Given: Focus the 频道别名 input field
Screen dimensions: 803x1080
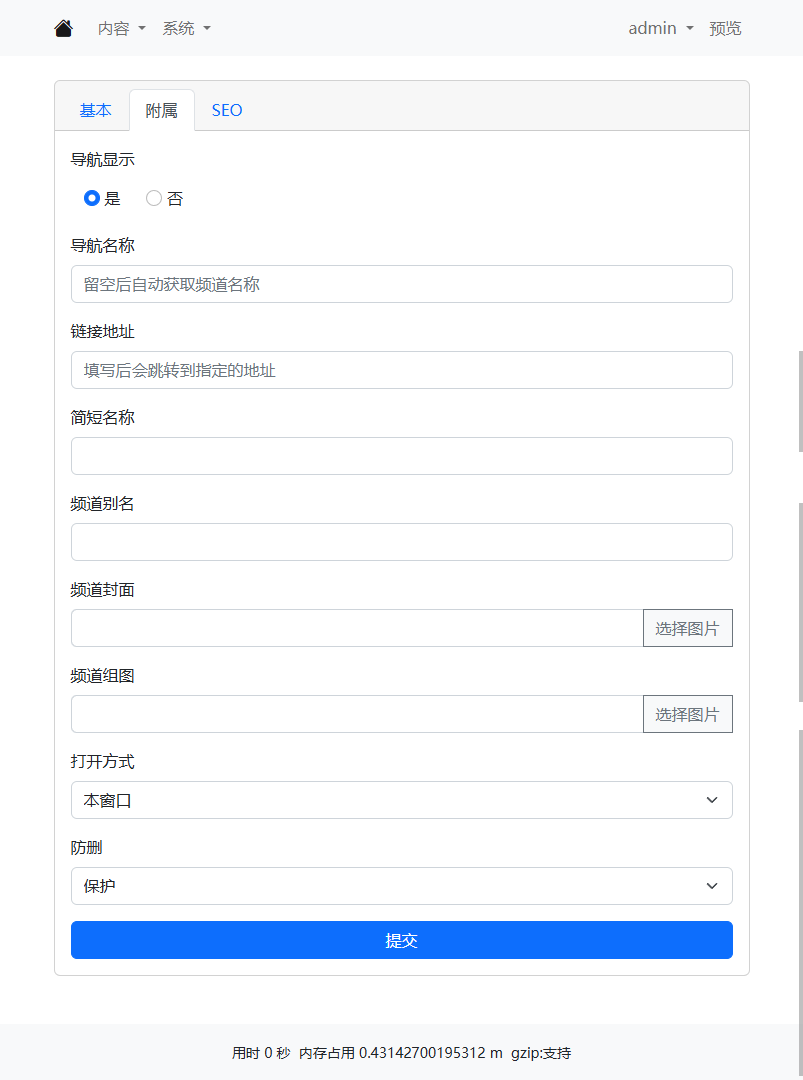Looking at the screenshot, I should click(402, 542).
